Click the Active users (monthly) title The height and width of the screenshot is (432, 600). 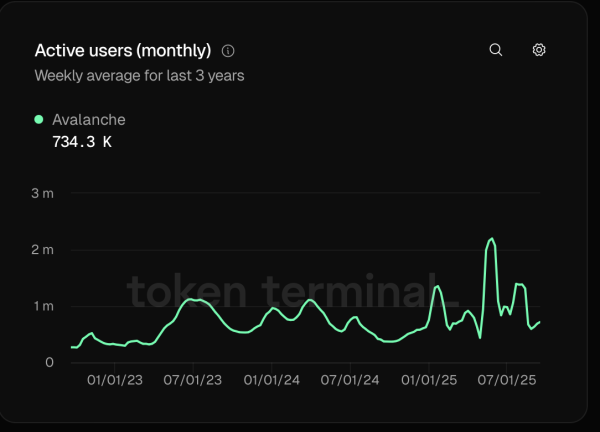[123, 50]
